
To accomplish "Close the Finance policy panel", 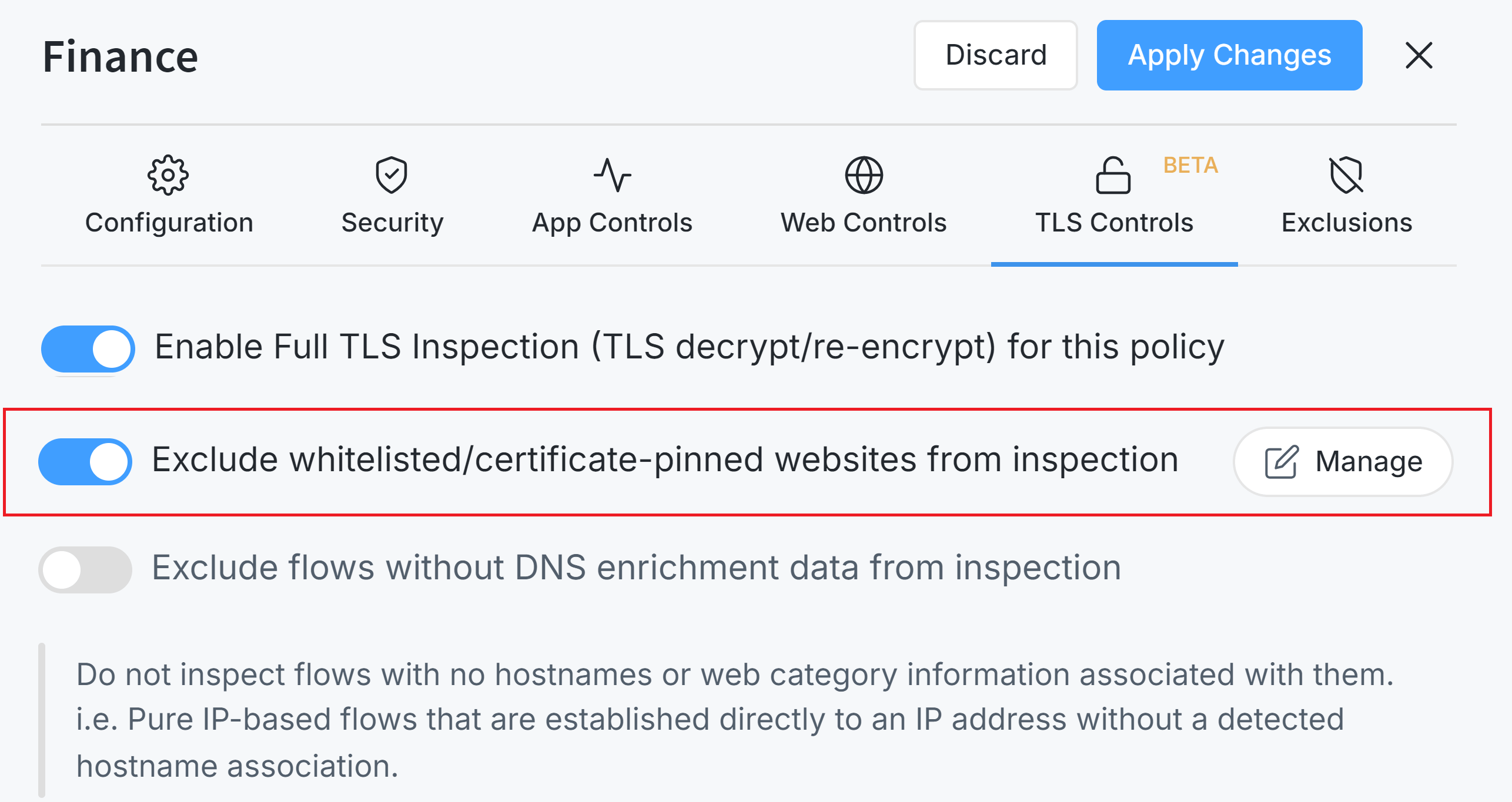I will pyautogui.click(x=1419, y=55).
